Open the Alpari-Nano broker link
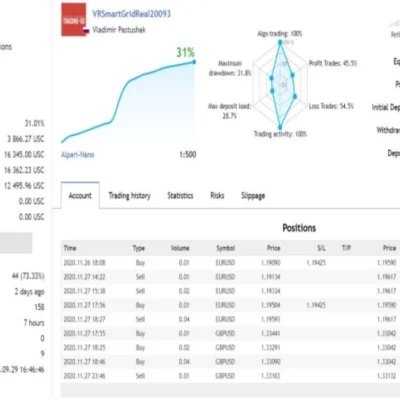 click(77, 155)
